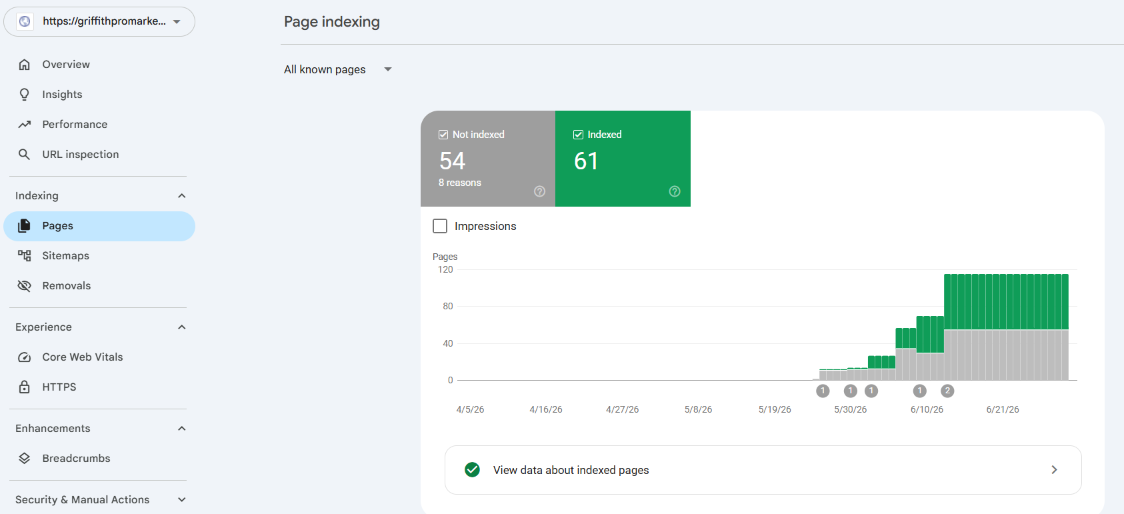Uncheck the Not indexed checkbox
This screenshot has height=514, width=1124.
click(x=444, y=134)
